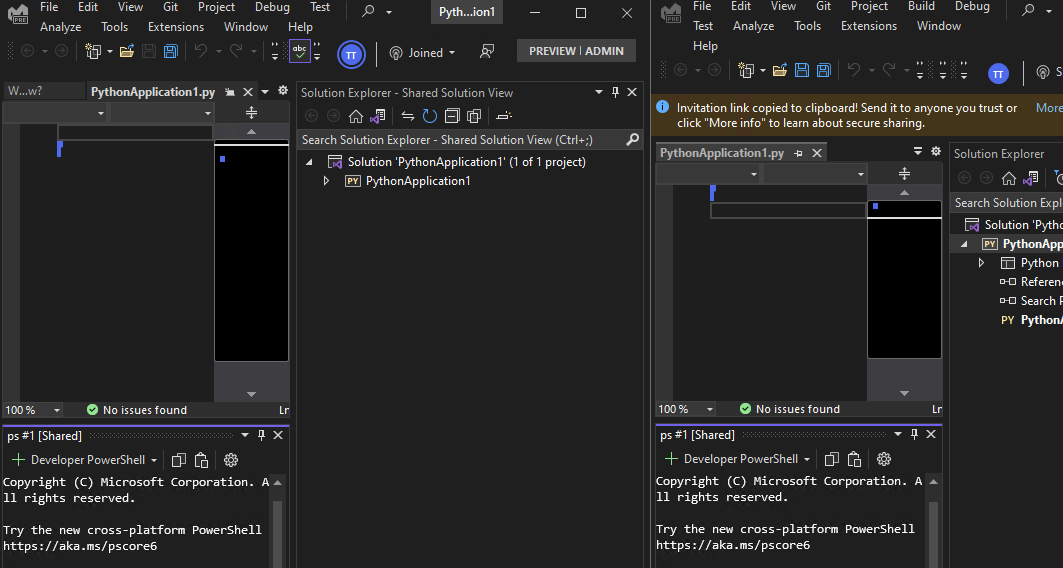Open left Developer PowerShell dropdown arrow
This screenshot has height=568, width=1063.
pos(154,460)
